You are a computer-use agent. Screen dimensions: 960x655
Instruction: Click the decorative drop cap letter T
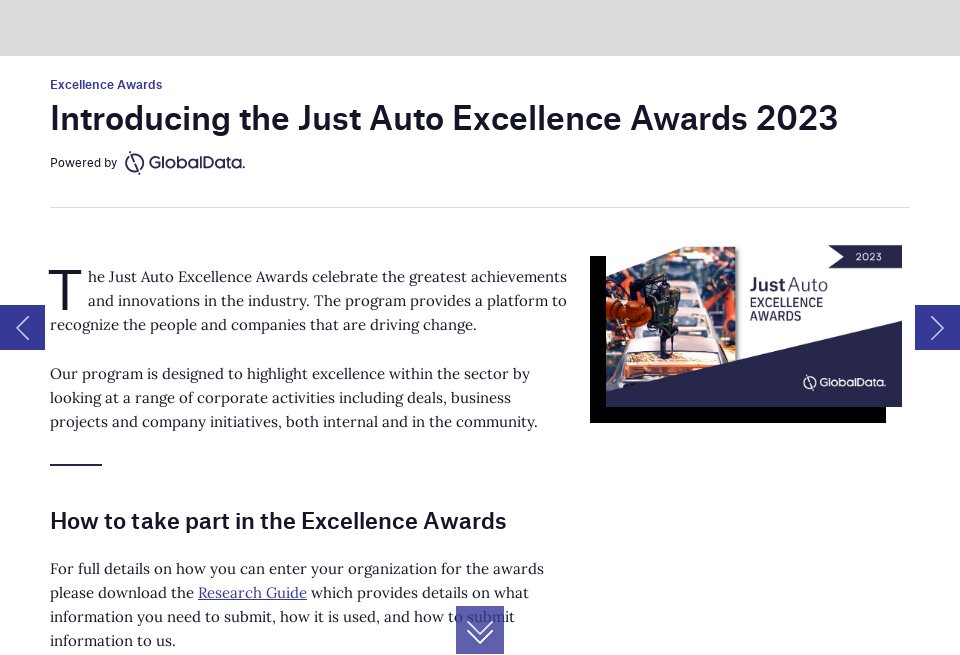click(x=64, y=290)
